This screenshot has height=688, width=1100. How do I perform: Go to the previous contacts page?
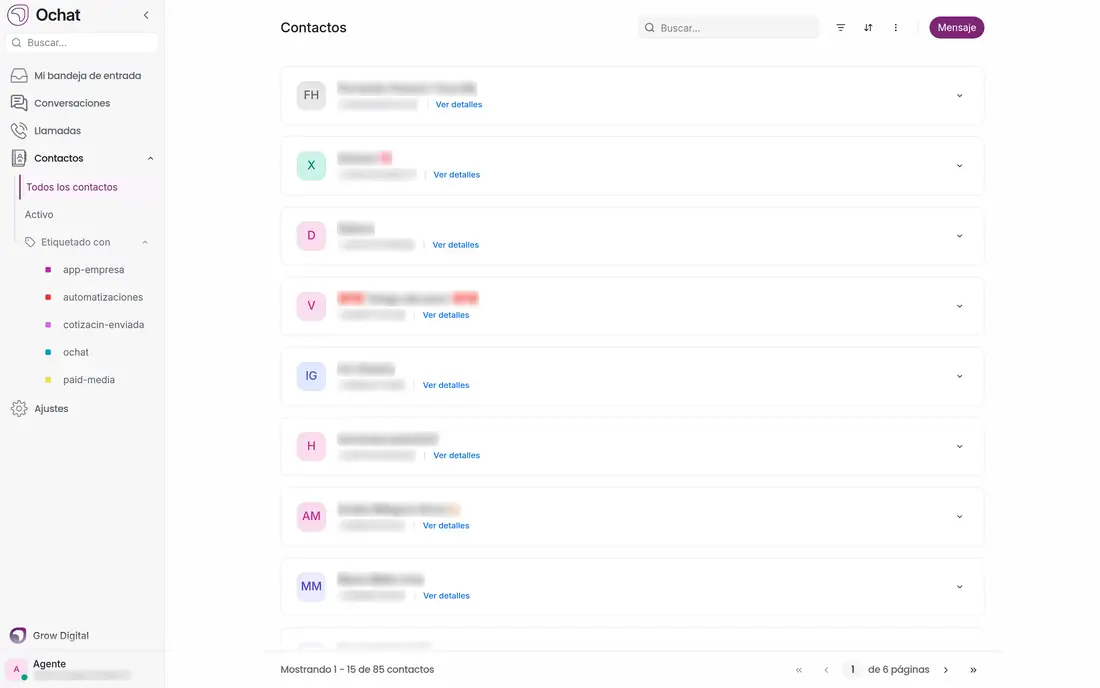point(826,670)
